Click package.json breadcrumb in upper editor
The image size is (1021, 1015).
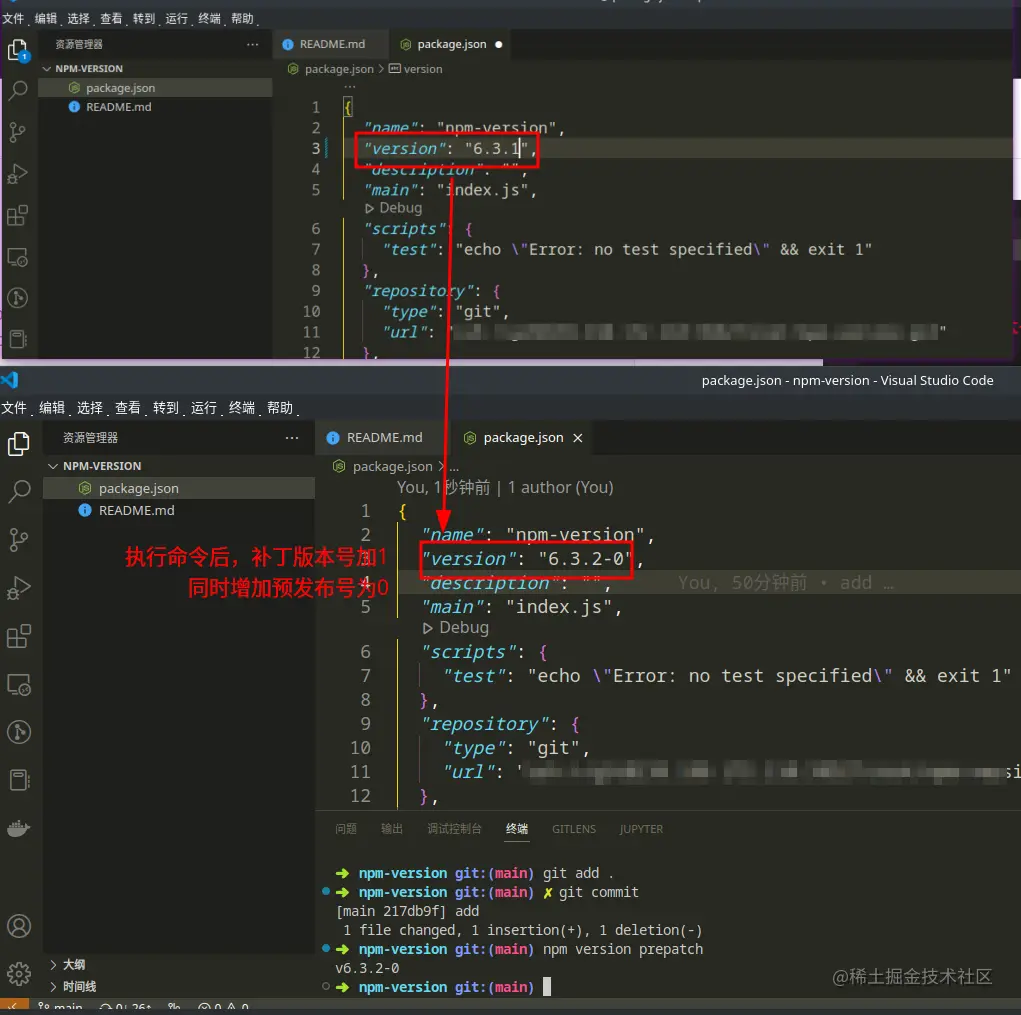click(x=331, y=69)
